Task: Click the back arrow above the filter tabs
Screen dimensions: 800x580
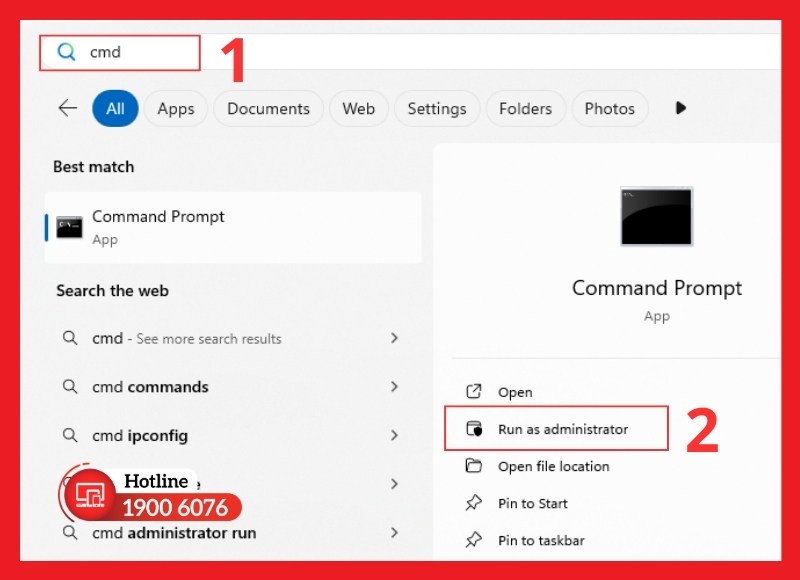Action: pyautogui.click(x=67, y=108)
